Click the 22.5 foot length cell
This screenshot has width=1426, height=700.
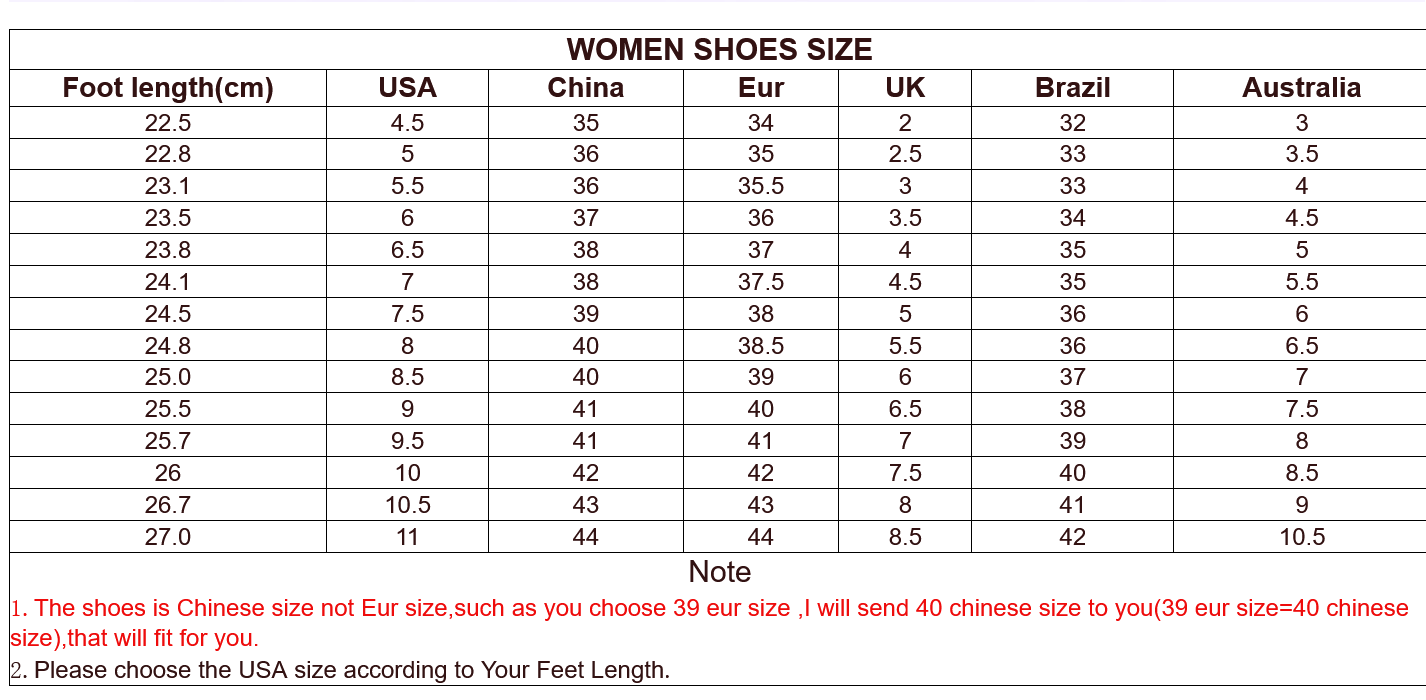(x=168, y=123)
